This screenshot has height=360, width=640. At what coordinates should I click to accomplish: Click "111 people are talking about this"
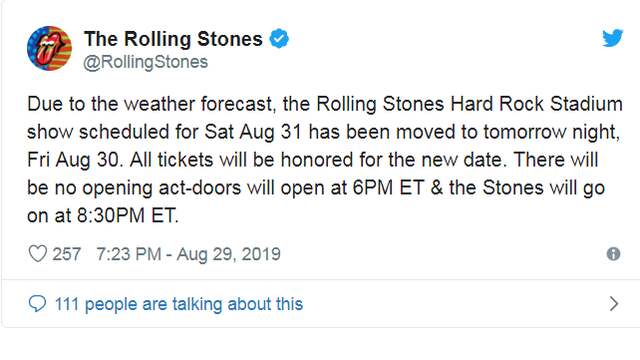pyautogui.click(x=179, y=304)
